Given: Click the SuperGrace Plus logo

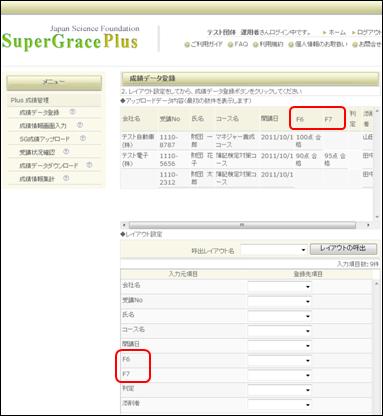Looking at the screenshot, I should coord(70,38).
